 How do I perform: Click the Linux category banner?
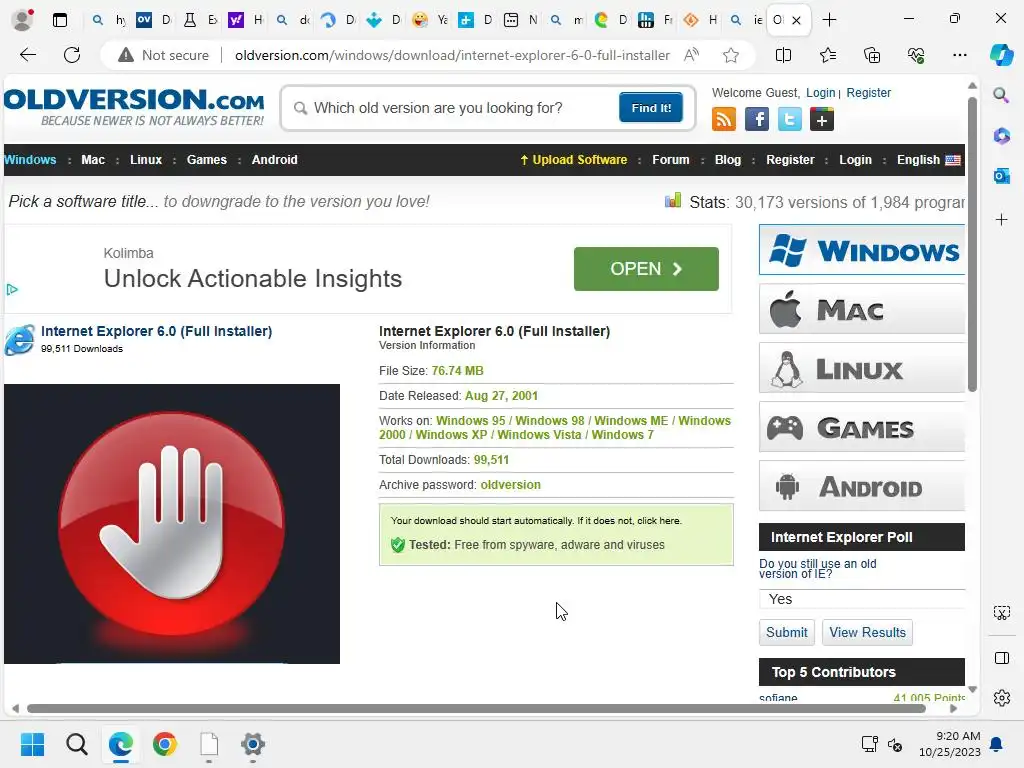click(861, 368)
